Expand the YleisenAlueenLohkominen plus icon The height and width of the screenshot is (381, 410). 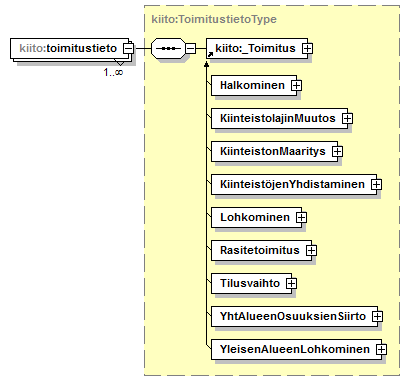(x=381, y=349)
